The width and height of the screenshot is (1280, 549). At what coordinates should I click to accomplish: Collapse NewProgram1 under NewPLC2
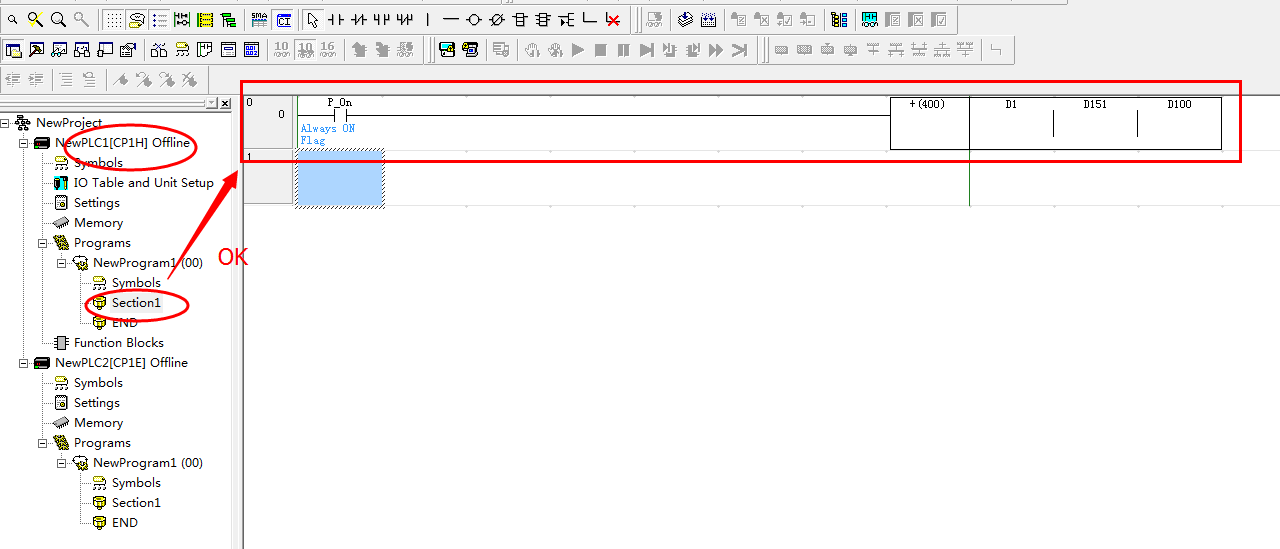point(63,463)
